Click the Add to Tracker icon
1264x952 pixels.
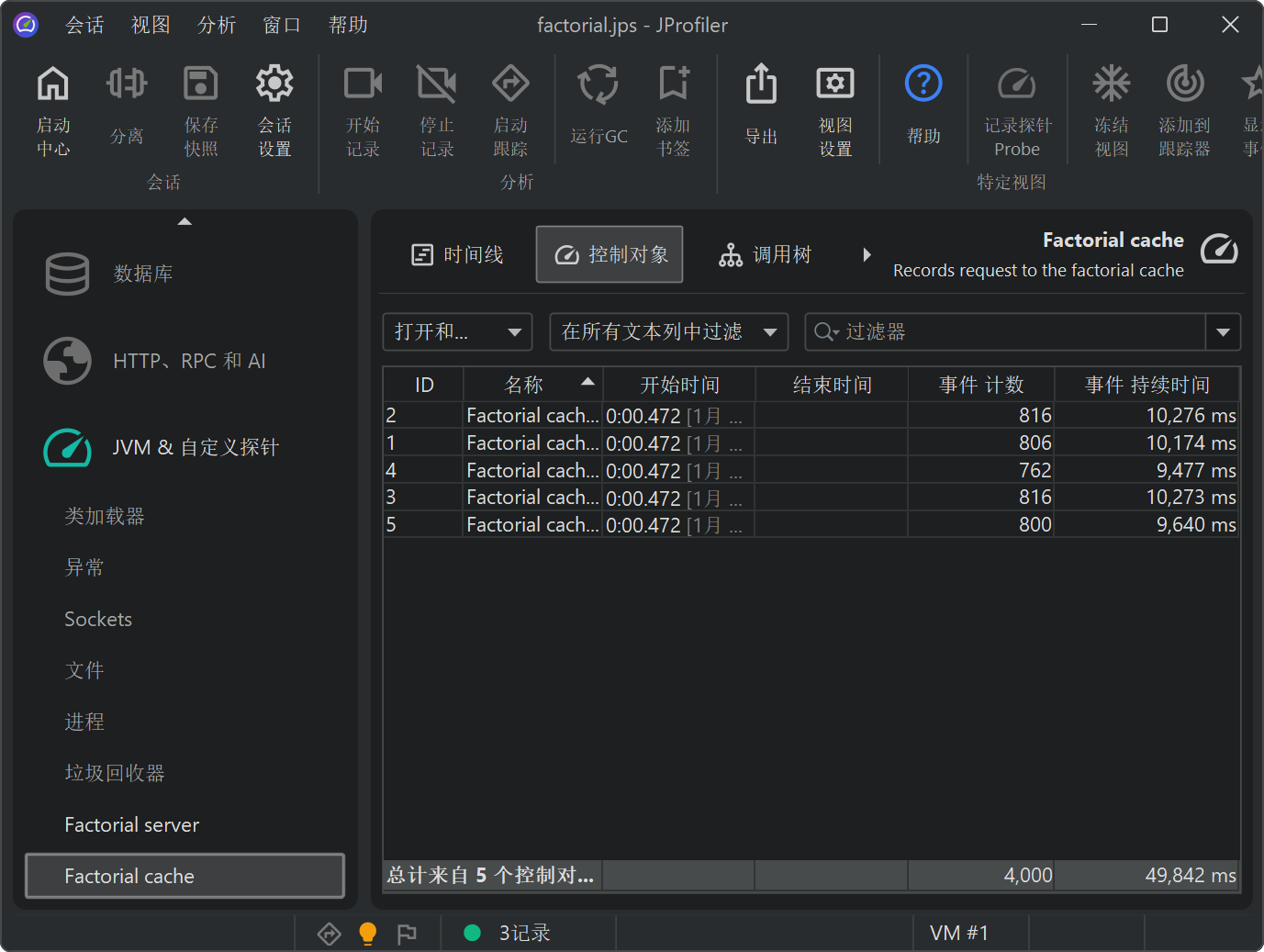point(1184,84)
